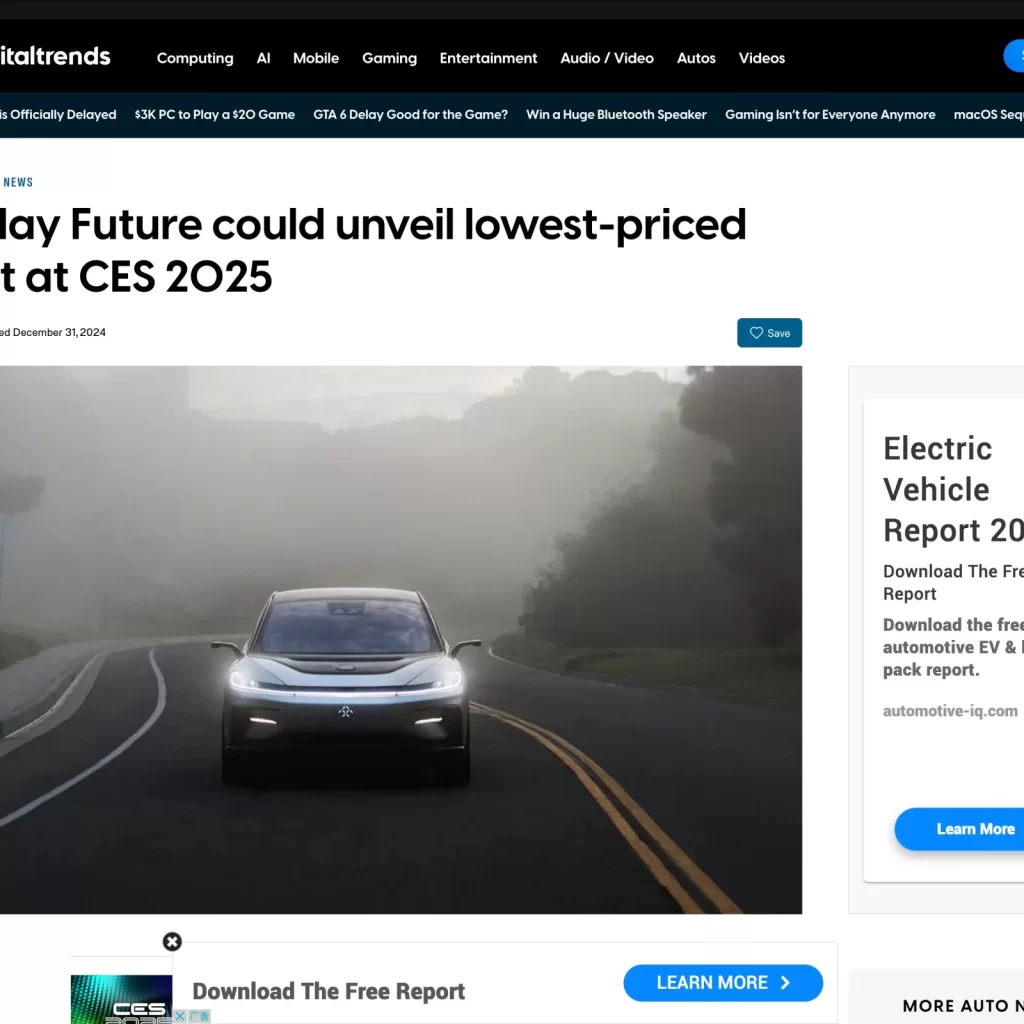Read 'GTA 6 Delay Good for the Game?'
1024x1024 pixels.
pos(410,114)
